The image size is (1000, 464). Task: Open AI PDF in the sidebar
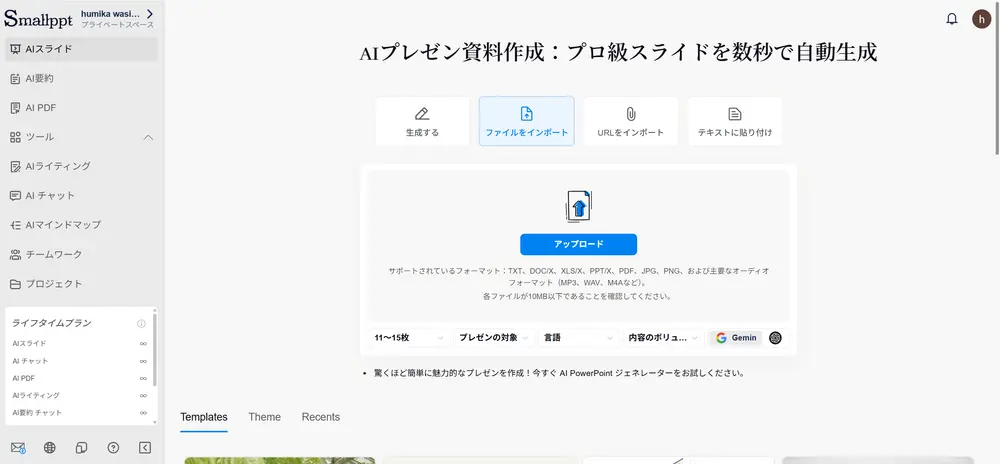pyautogui.click(x=82, y=108)
